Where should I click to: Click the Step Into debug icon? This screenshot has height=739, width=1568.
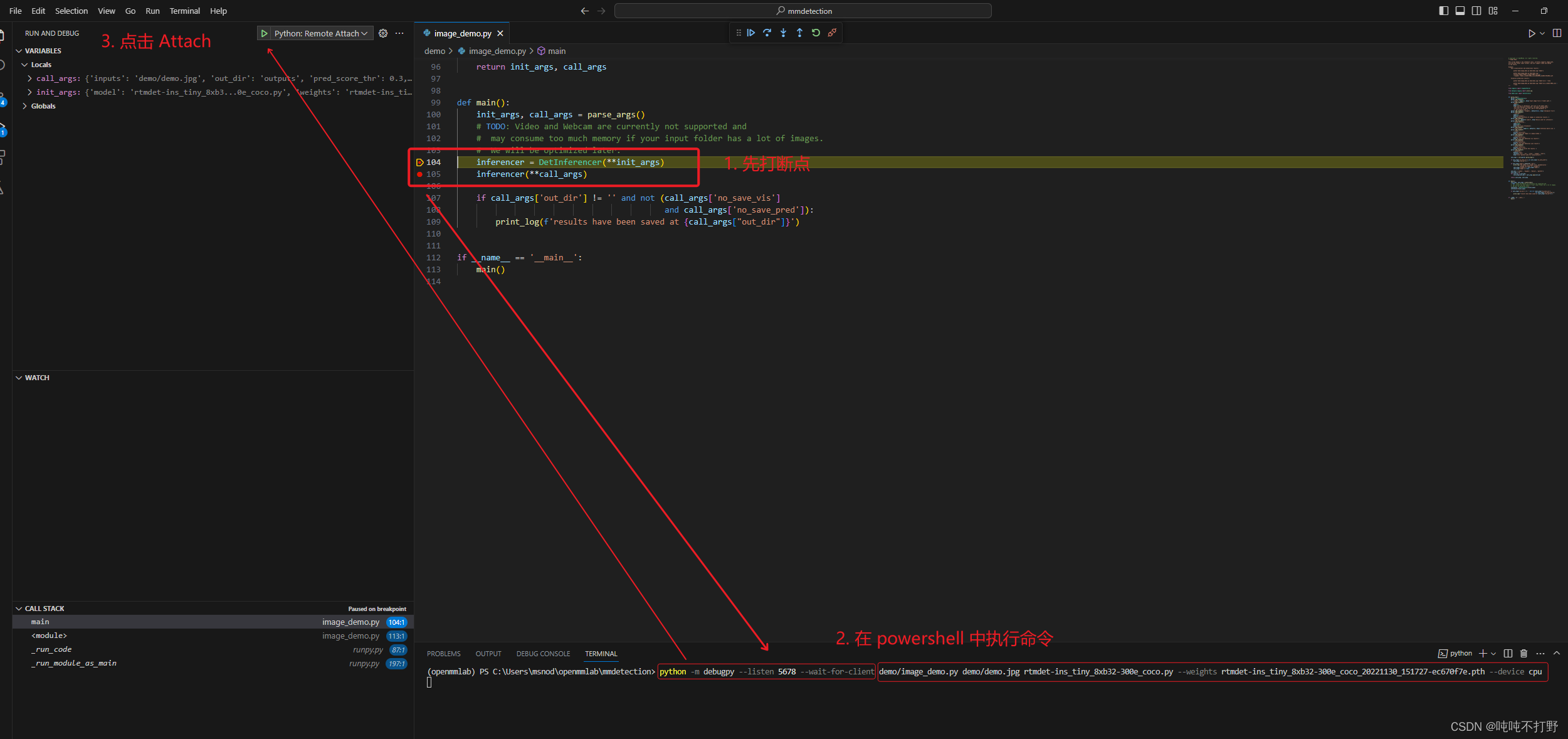[x=783, y=33]
